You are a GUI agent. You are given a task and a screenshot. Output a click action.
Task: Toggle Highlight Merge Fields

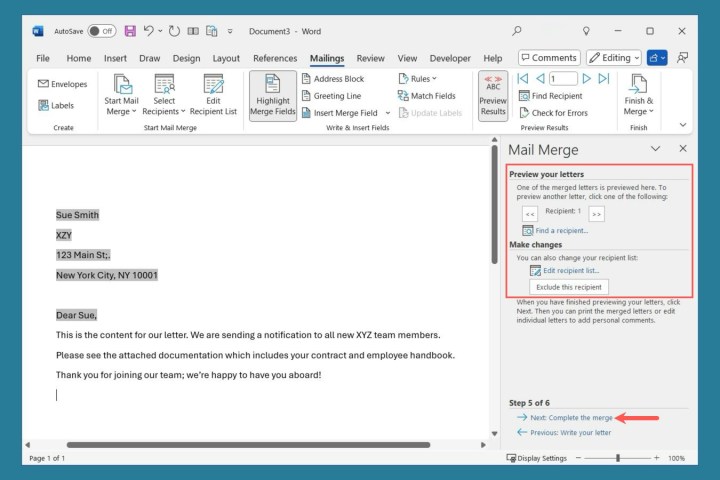click(271, 95)
